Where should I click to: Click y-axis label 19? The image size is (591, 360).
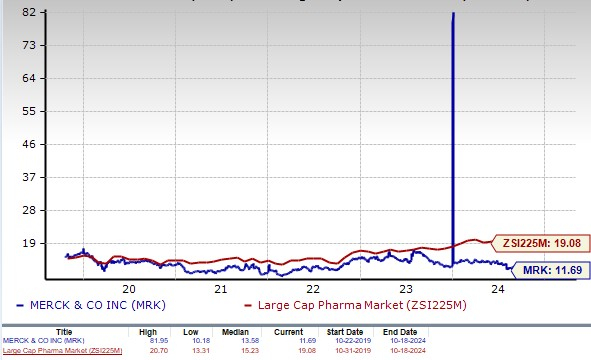click(x=29, y=243)
